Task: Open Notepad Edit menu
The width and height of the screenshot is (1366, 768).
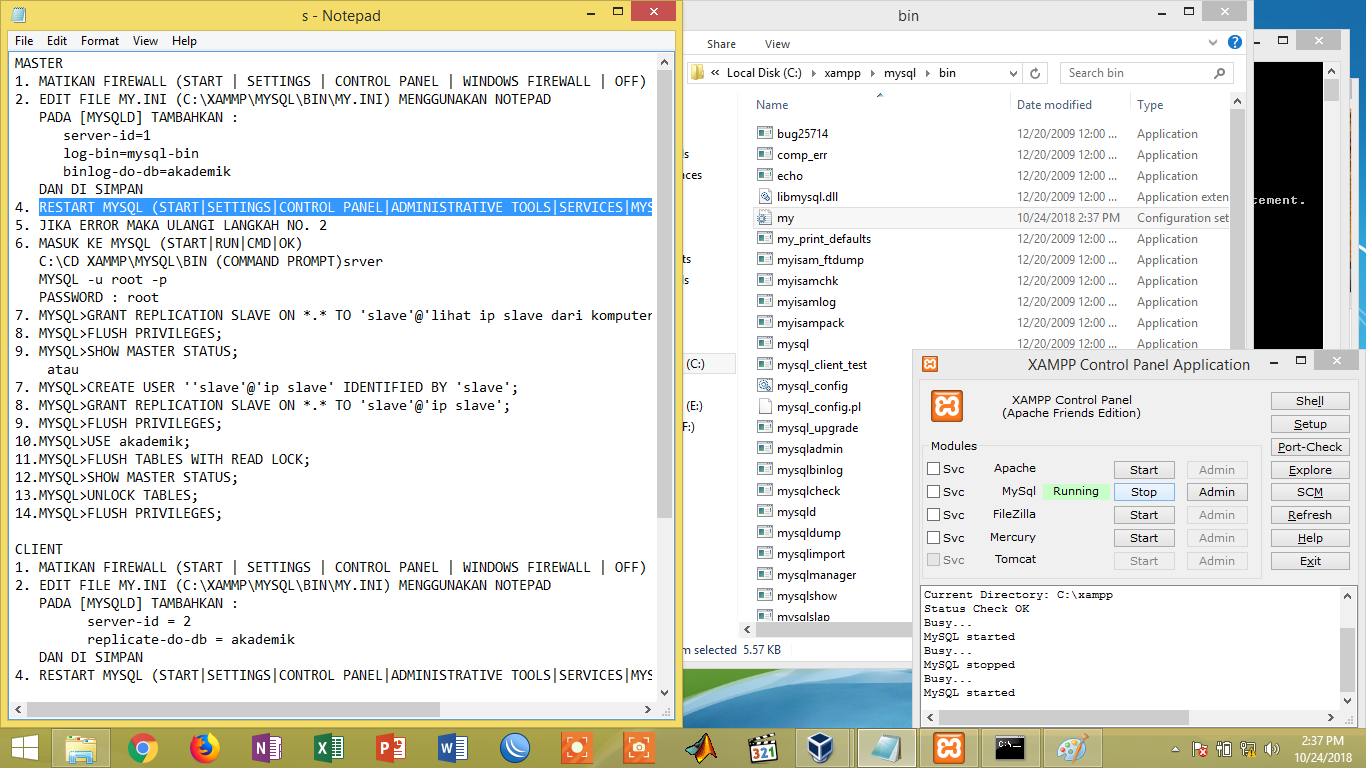Action: click(57, 41)
